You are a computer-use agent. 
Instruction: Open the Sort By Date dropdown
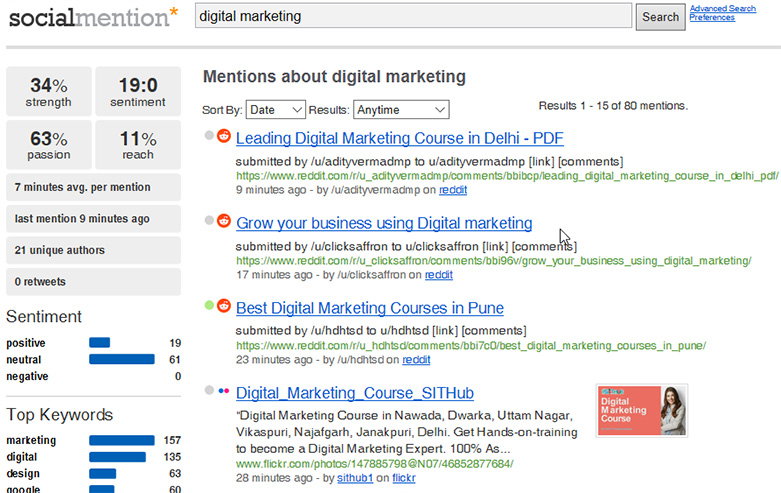tap(275, 110)
